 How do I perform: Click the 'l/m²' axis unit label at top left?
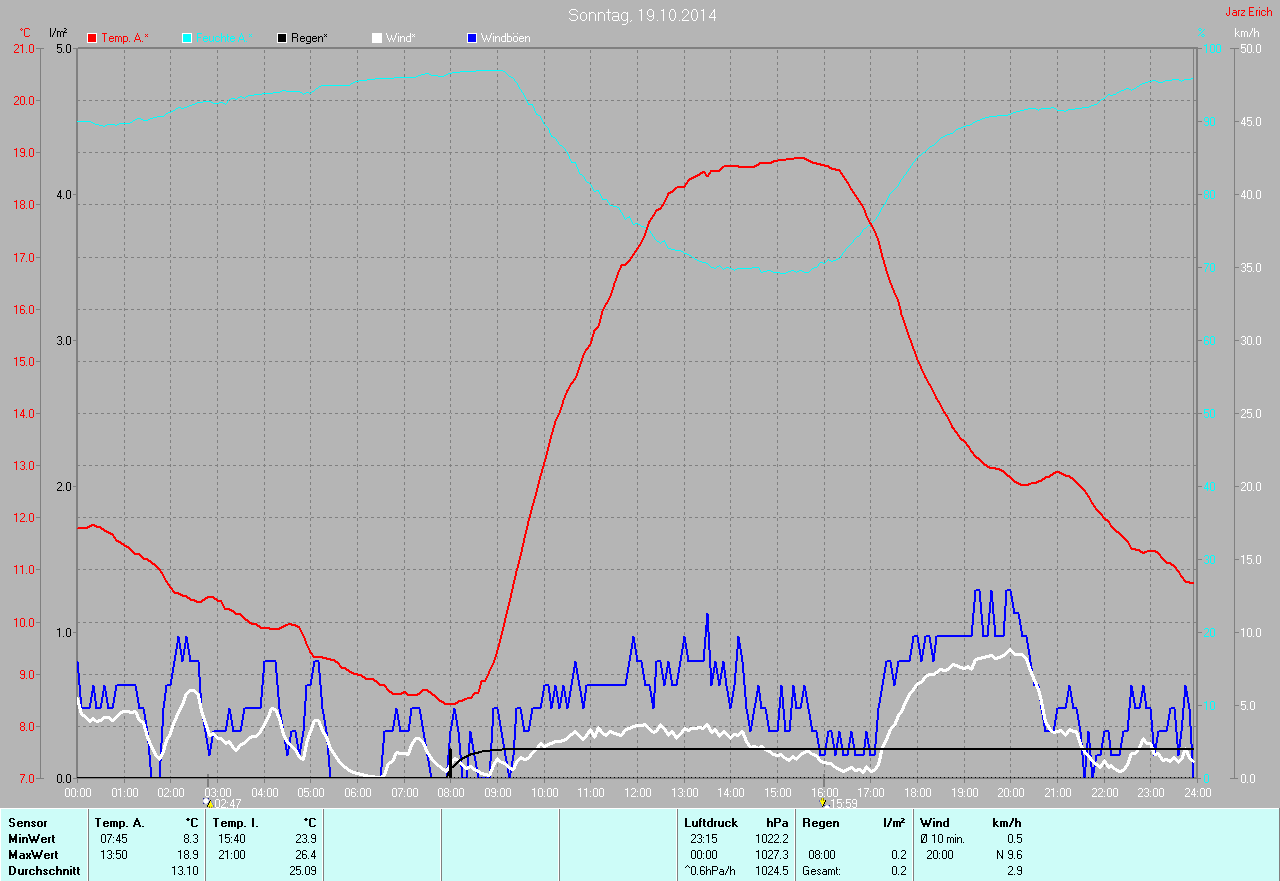coord(58,33)
